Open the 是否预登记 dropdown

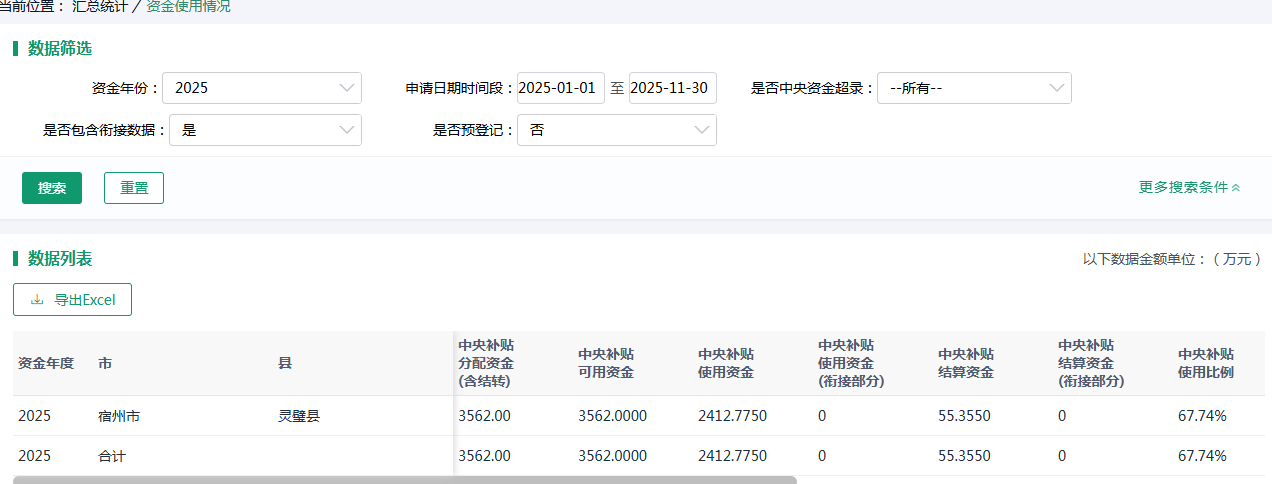pos(616,130)
